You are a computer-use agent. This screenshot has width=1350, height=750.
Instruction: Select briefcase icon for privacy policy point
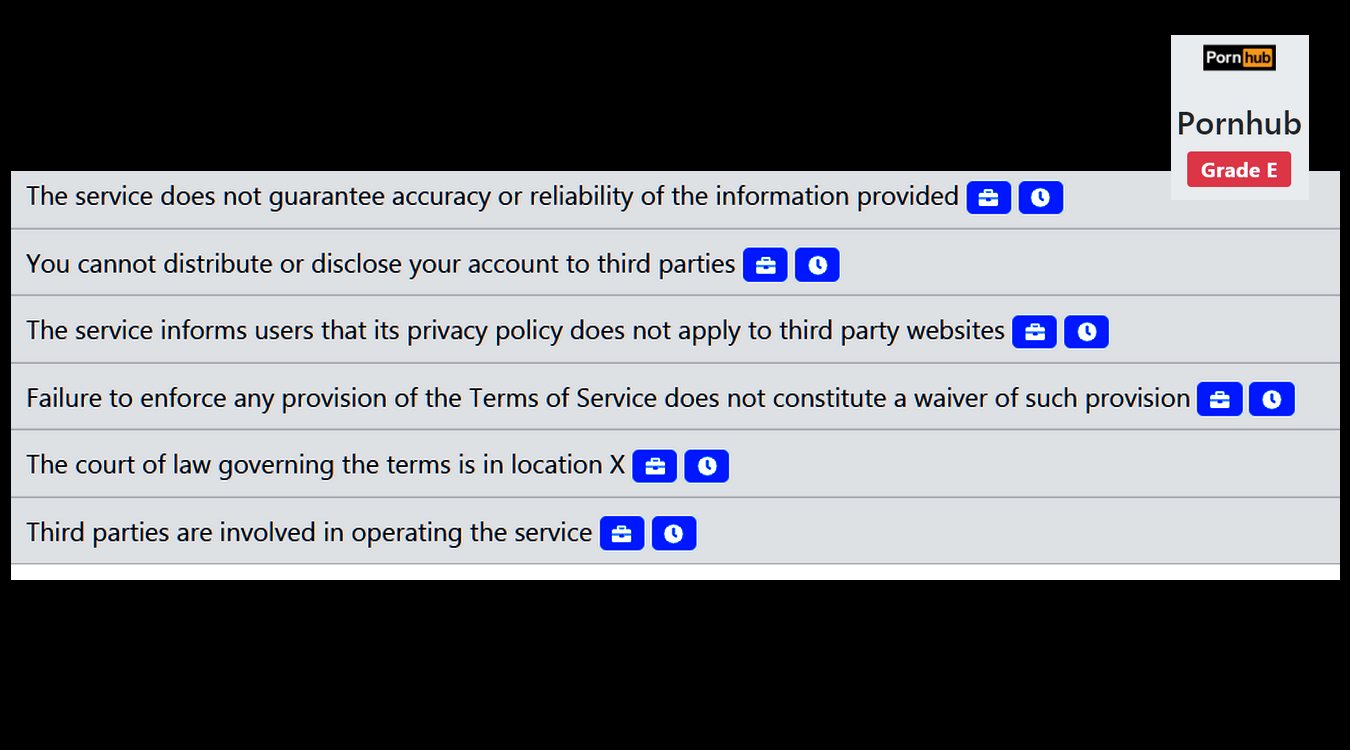(x=1034, y=332)
